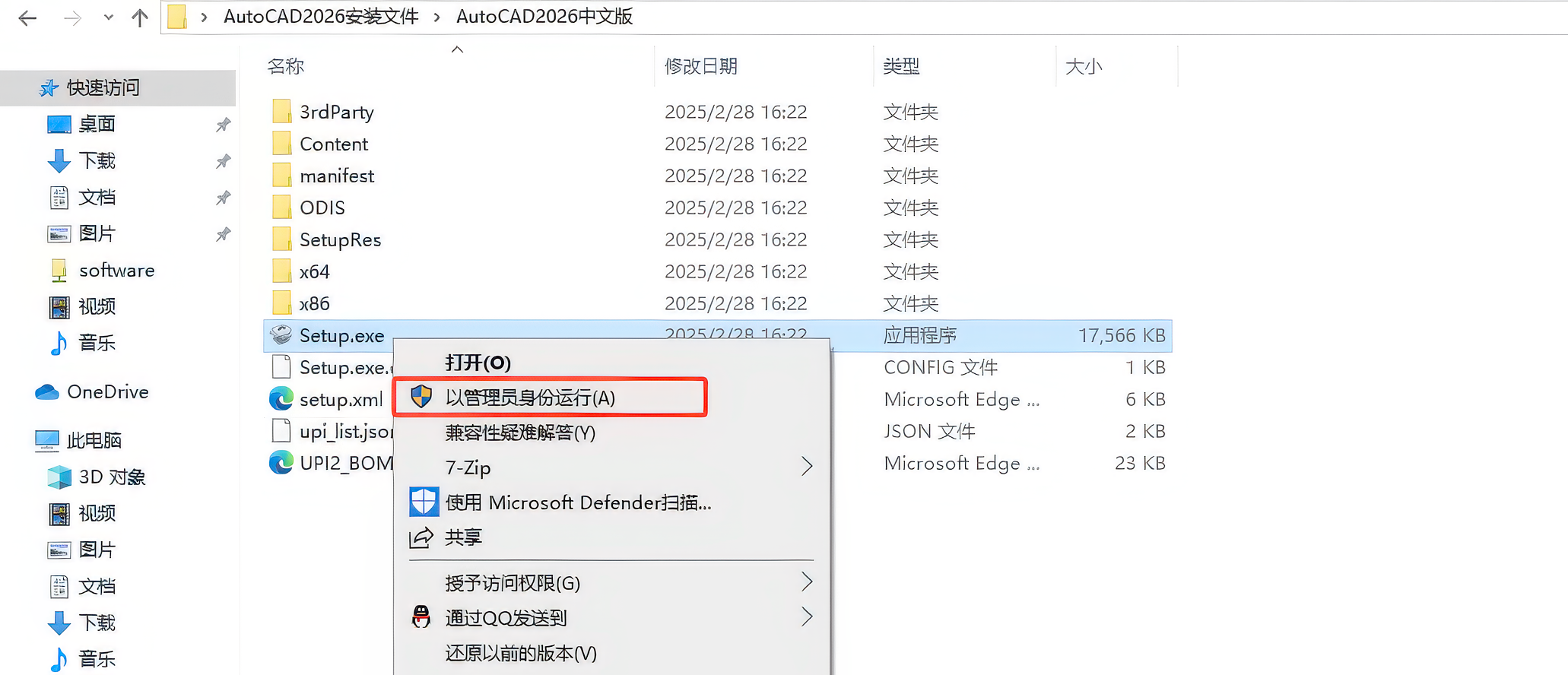The width and height of the screenshot is (1568, 675).
Task: Open 下载 under 此电脑
Action: coord(97,623)
